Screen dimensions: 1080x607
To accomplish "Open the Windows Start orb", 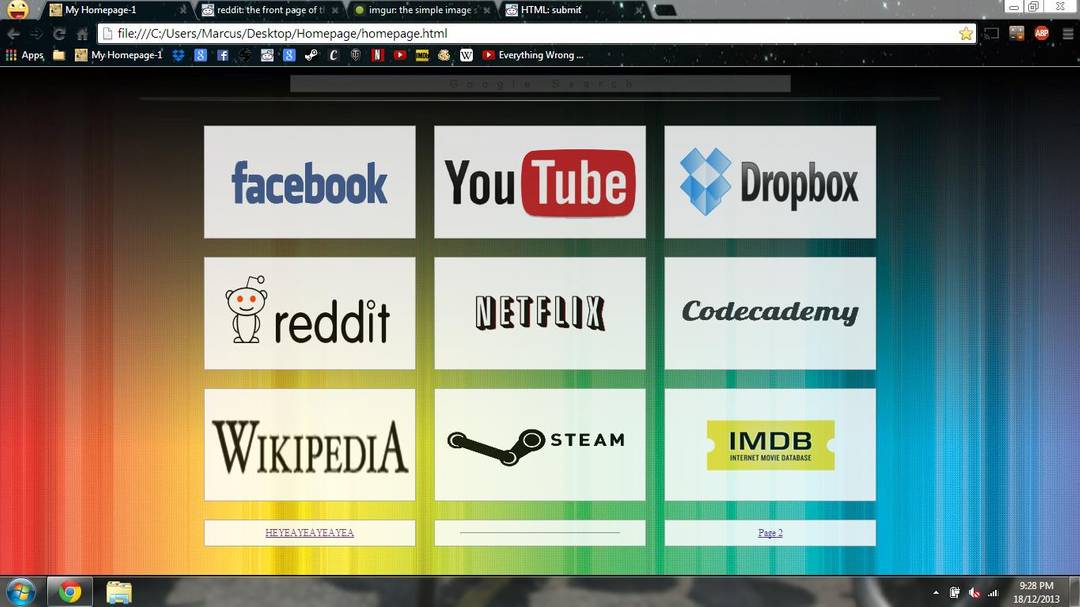I will point(21,592).
